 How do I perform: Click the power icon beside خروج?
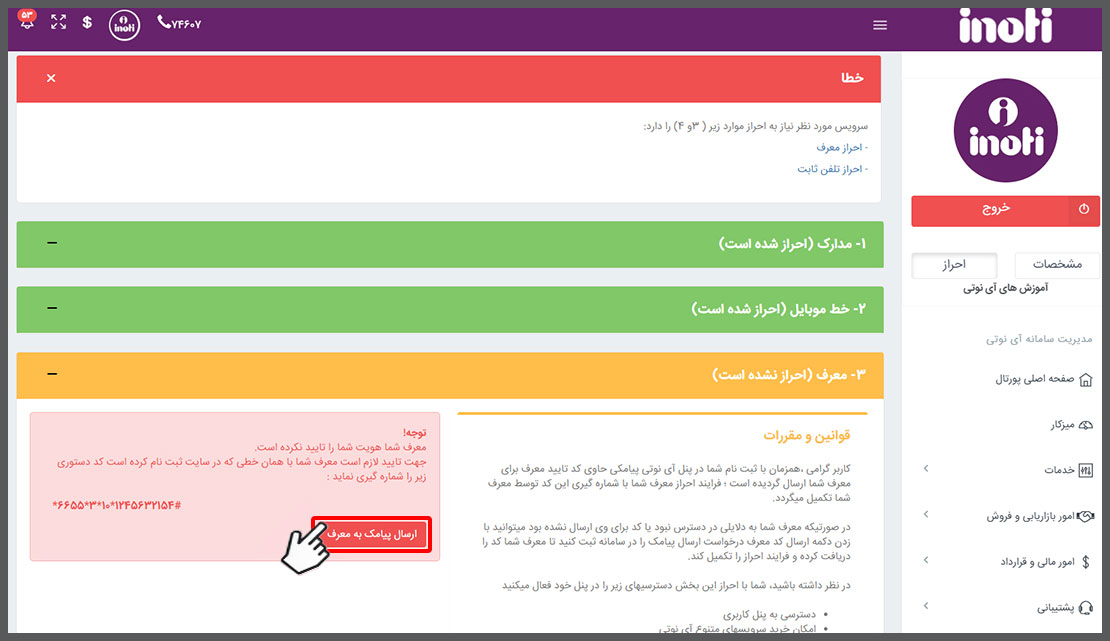(x=1084, y=211)
